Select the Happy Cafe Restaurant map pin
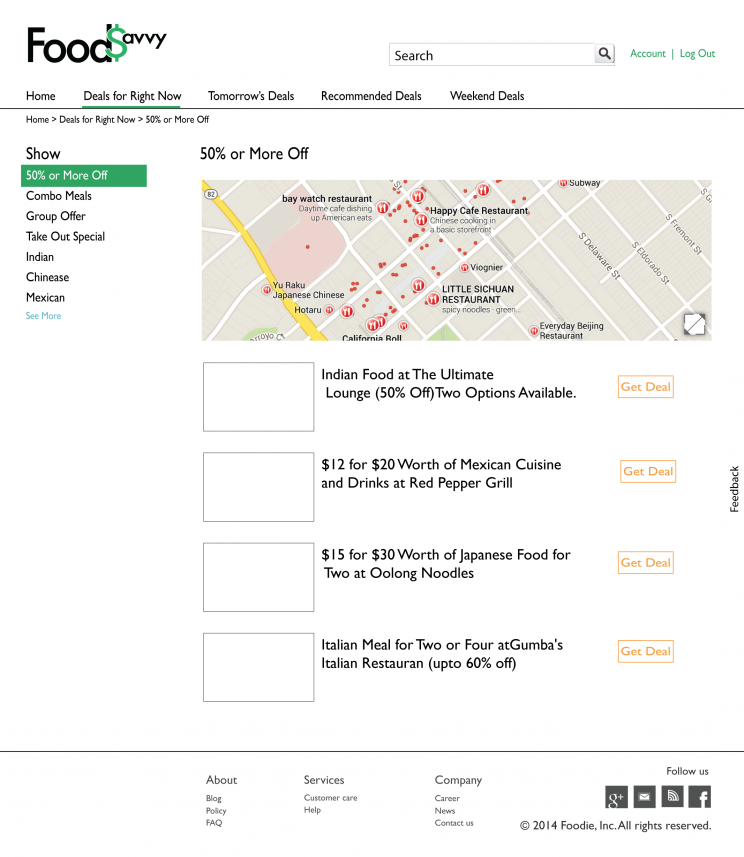 point(421,220)
